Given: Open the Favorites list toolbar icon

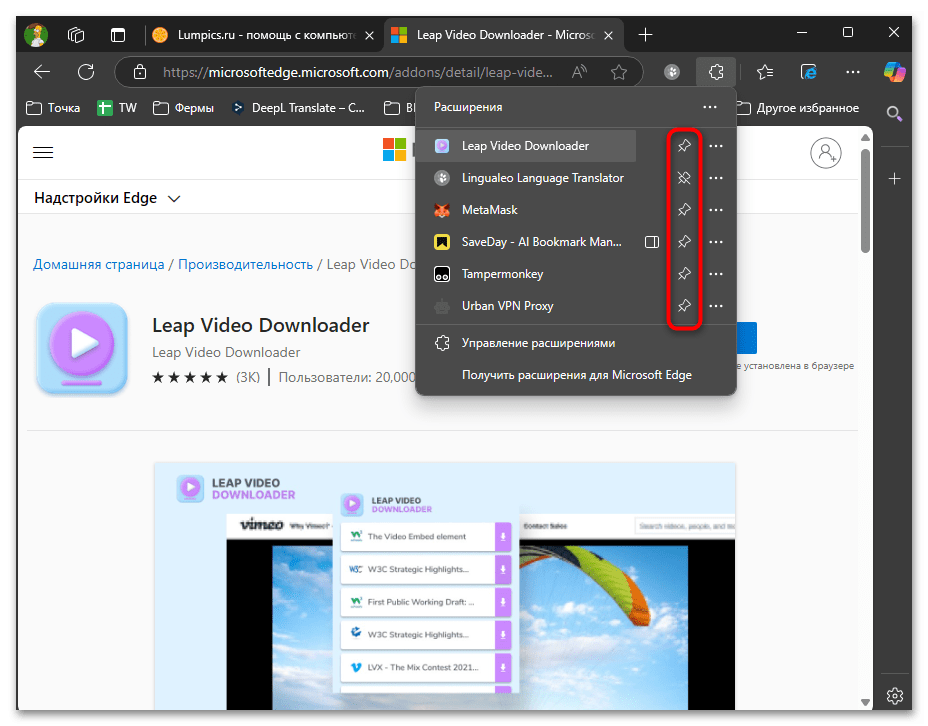Looking at the screenshot, I should pos(765,72).
